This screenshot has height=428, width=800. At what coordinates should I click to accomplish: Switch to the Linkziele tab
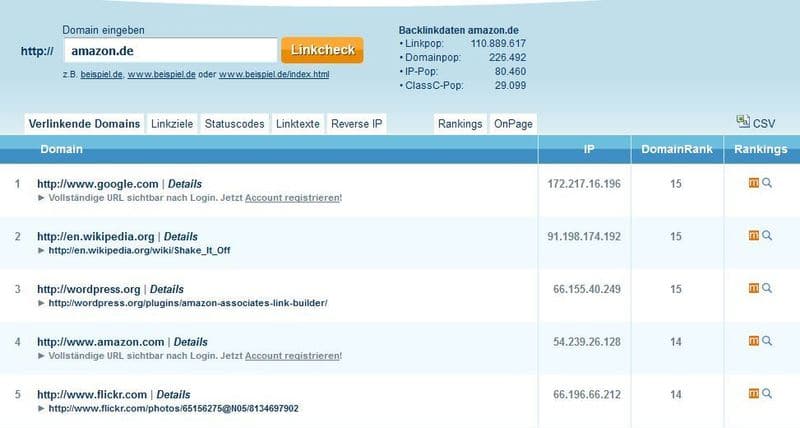[172, 124]
